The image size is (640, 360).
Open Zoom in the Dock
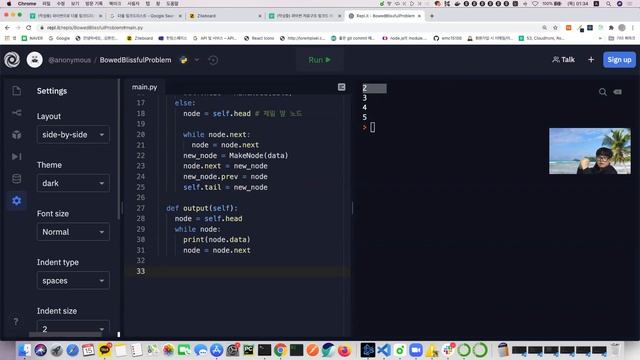[416, 350]
